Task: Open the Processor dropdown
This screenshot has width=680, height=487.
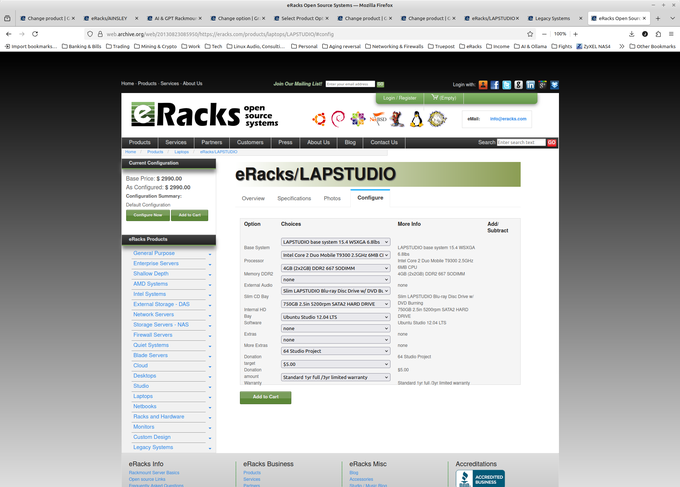Action: click(335, 255)
